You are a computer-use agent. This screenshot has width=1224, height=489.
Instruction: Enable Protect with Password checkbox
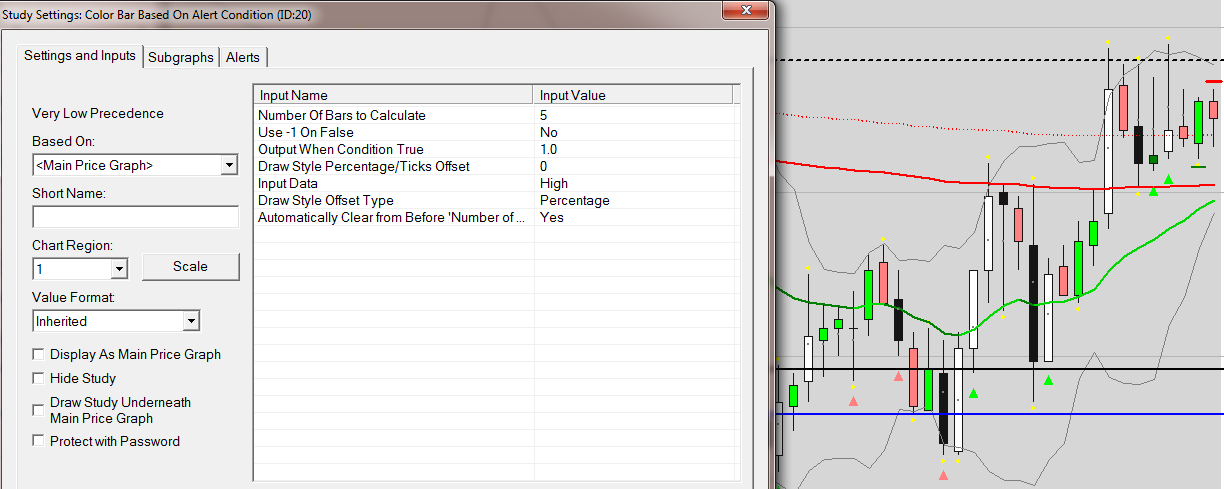[39, 441]
